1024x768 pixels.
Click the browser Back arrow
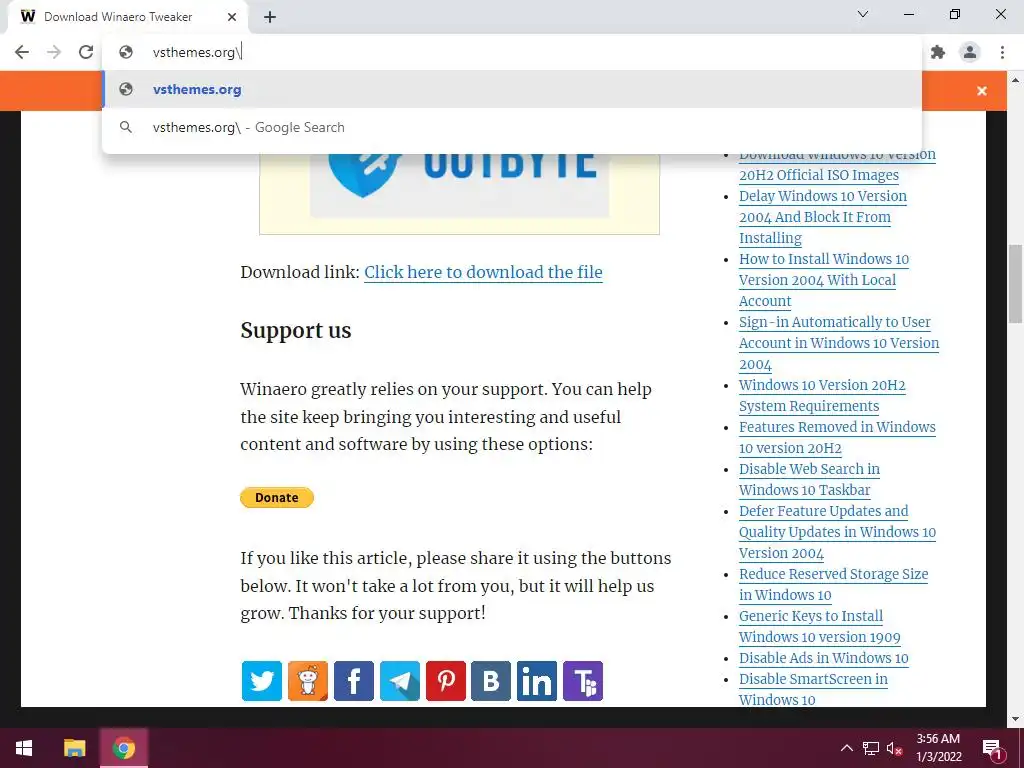22,52
